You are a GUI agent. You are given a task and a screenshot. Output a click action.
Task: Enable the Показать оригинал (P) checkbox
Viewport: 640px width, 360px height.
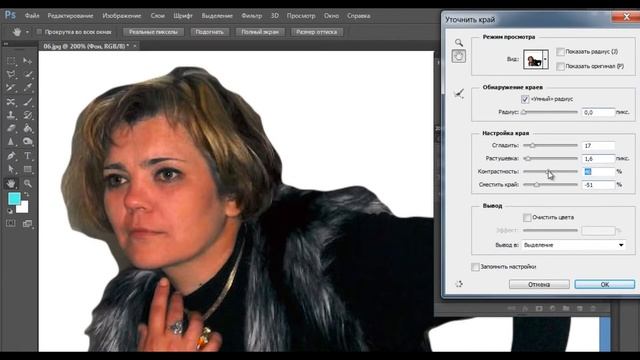tap(560, 66)
